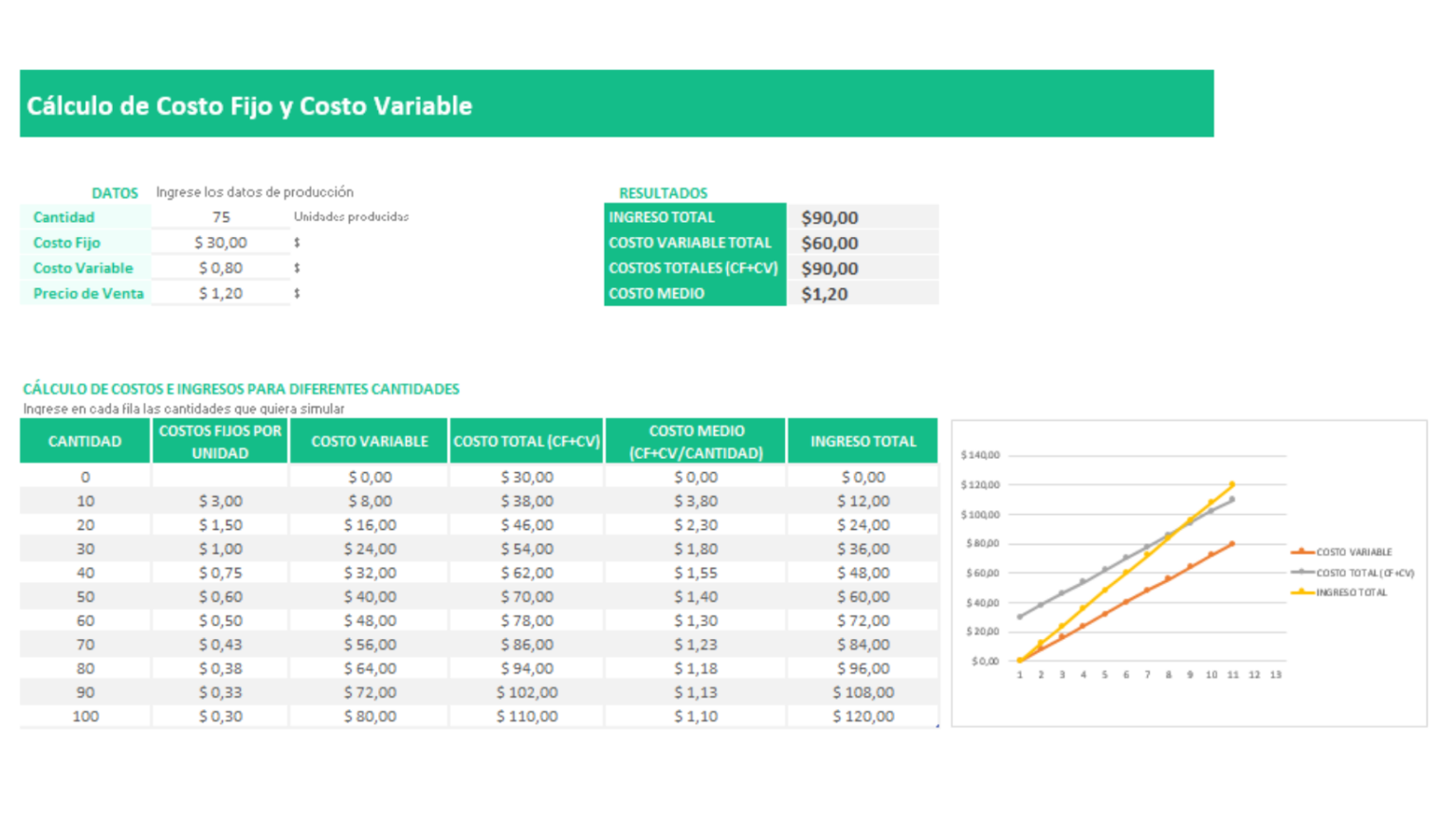Click the RESULTADOS heading label

click(x=662, y=192)
